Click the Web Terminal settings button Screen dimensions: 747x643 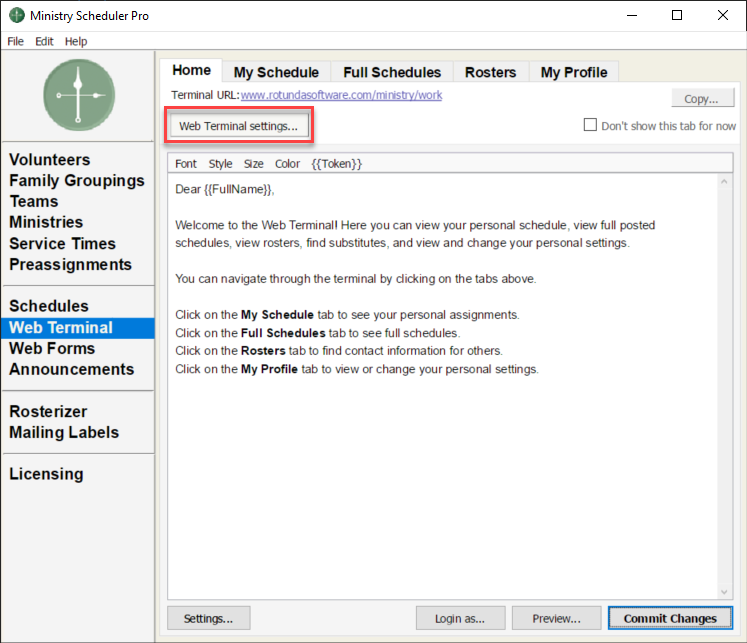click(238, 126)
